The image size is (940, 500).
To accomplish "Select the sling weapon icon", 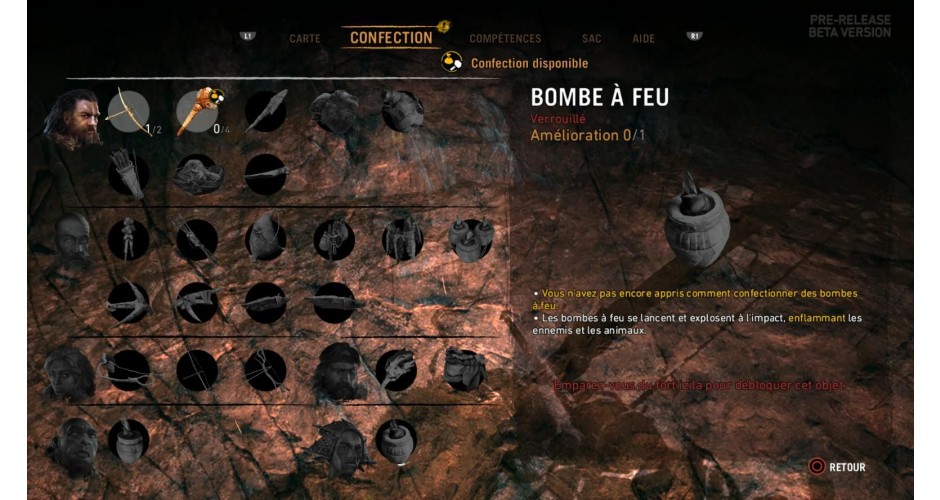I will coord(128,371).
